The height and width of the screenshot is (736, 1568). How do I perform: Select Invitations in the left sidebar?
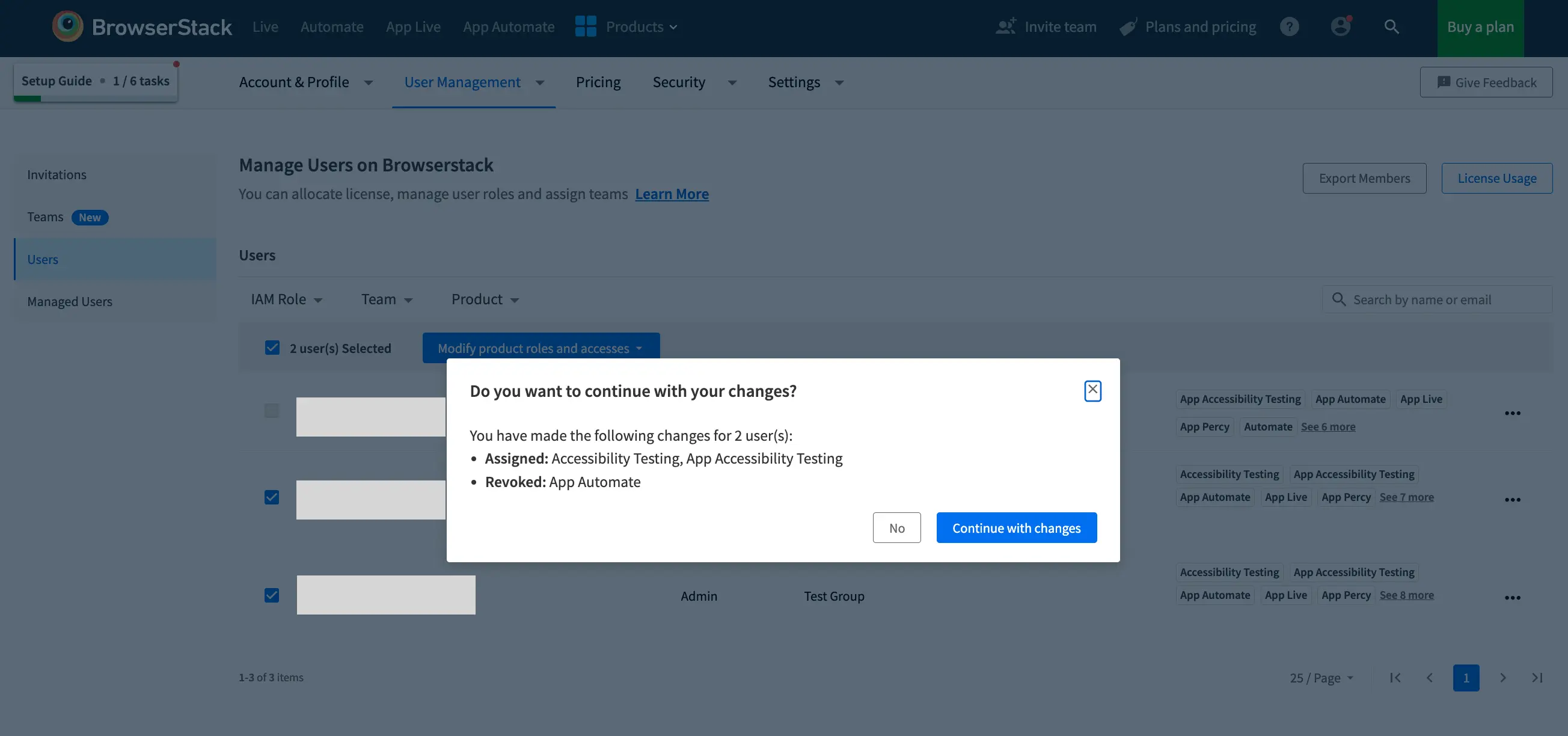click(x=57, y=175)
